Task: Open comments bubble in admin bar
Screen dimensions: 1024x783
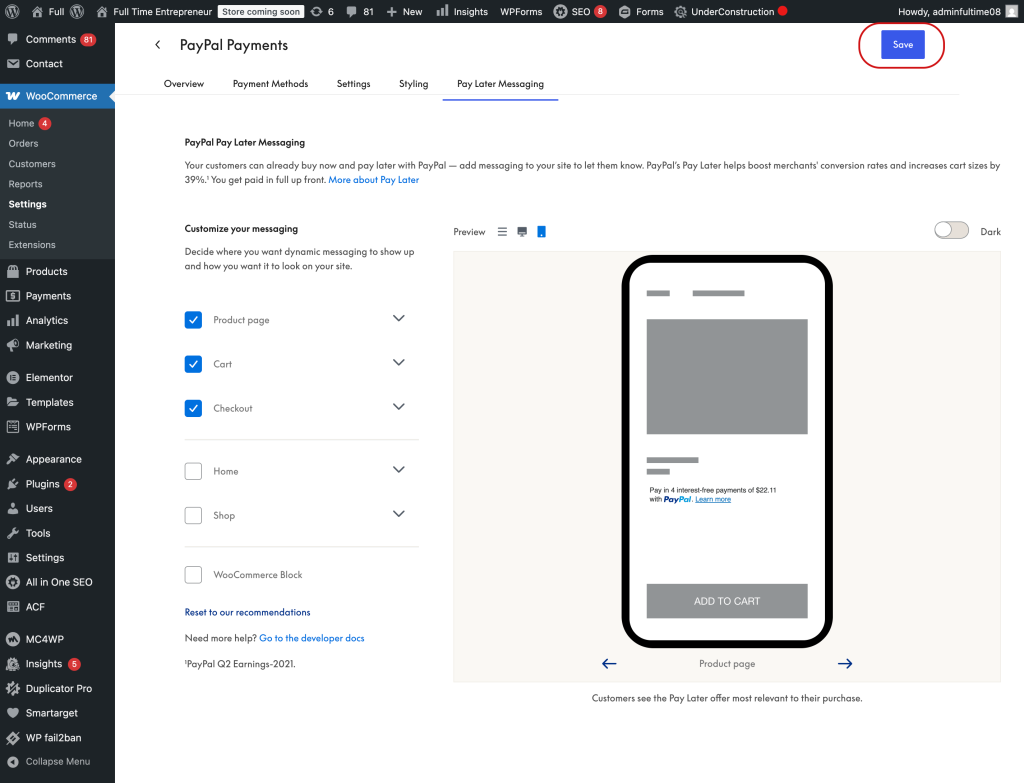Action: [360, 11]
